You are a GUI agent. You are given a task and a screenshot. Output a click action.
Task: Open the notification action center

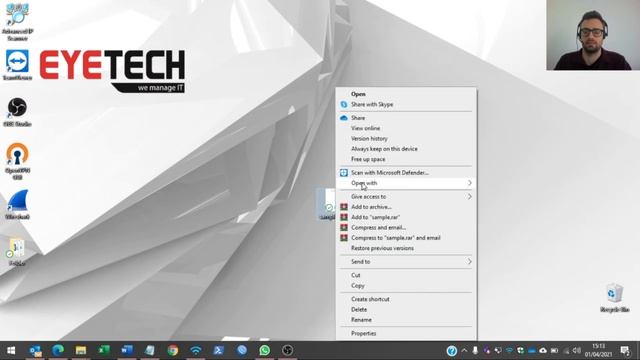tap(625, 351)
